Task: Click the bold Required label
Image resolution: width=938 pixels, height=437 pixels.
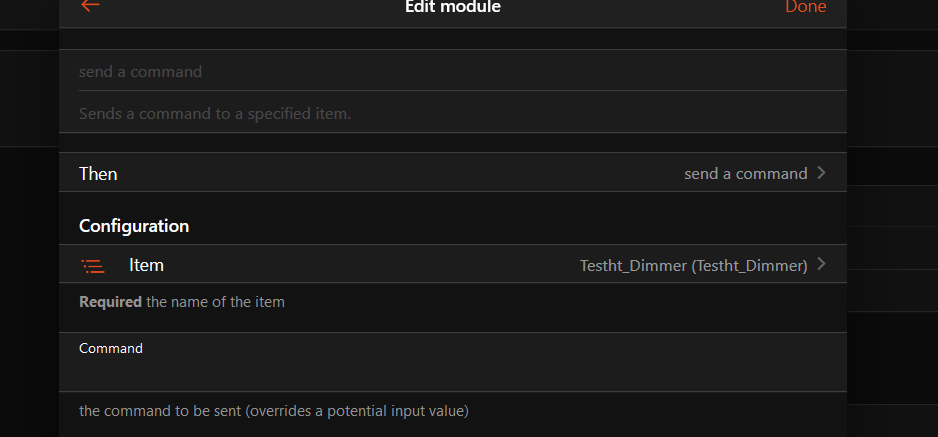Action: 110,302
